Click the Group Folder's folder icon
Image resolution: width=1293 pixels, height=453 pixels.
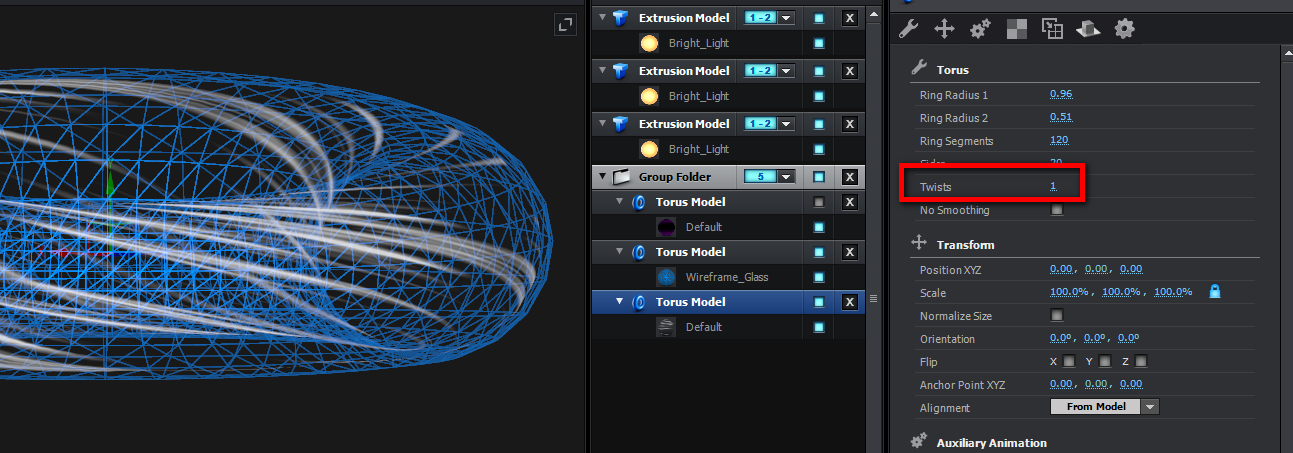[620, 177]
